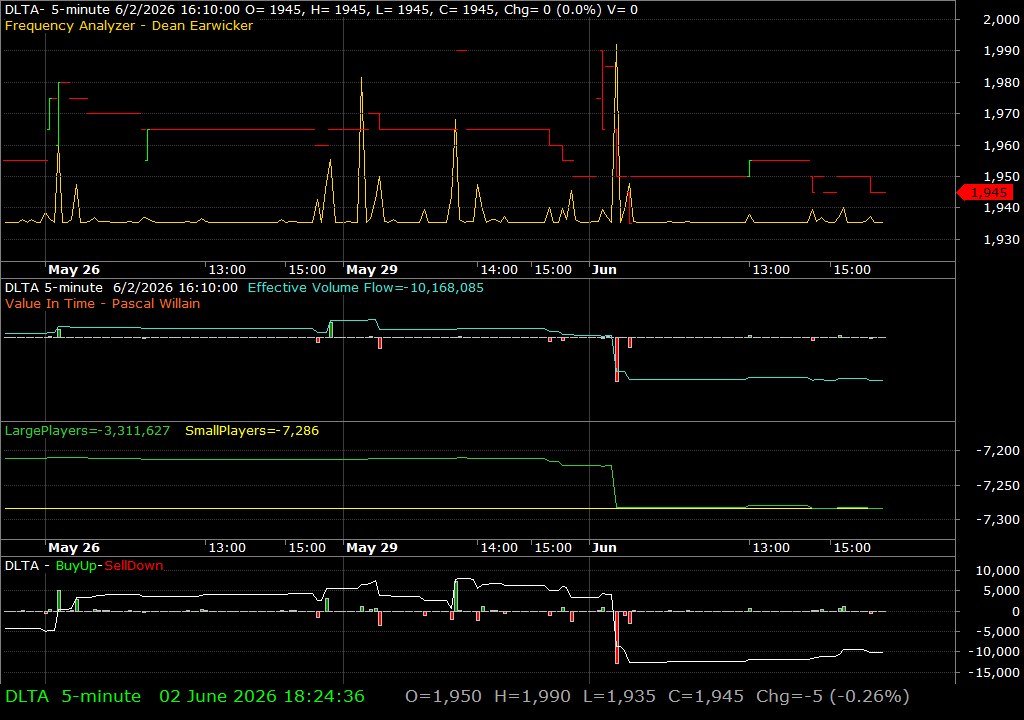Click the Chg=-5 (-0.26%) status value
Image resolution: width=1024 pixels, height=720 pixels.
833,696
